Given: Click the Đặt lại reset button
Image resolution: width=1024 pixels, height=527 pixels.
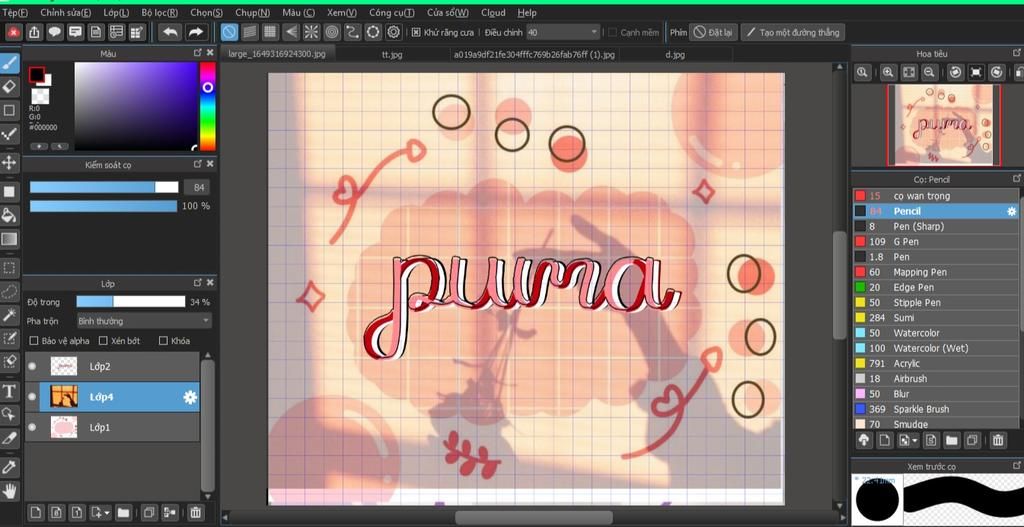Looking at the screenshot, I should (x=713, y=32).
